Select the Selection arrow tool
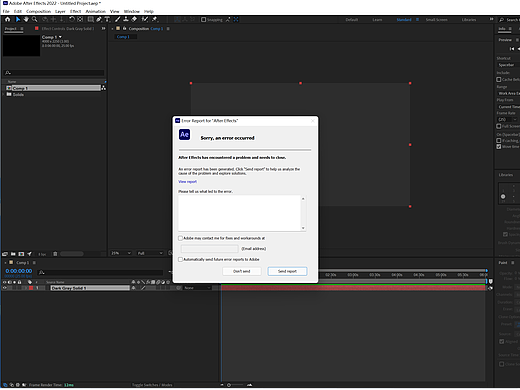Screen dimensions: 520x390 click(x=18, y=19)
